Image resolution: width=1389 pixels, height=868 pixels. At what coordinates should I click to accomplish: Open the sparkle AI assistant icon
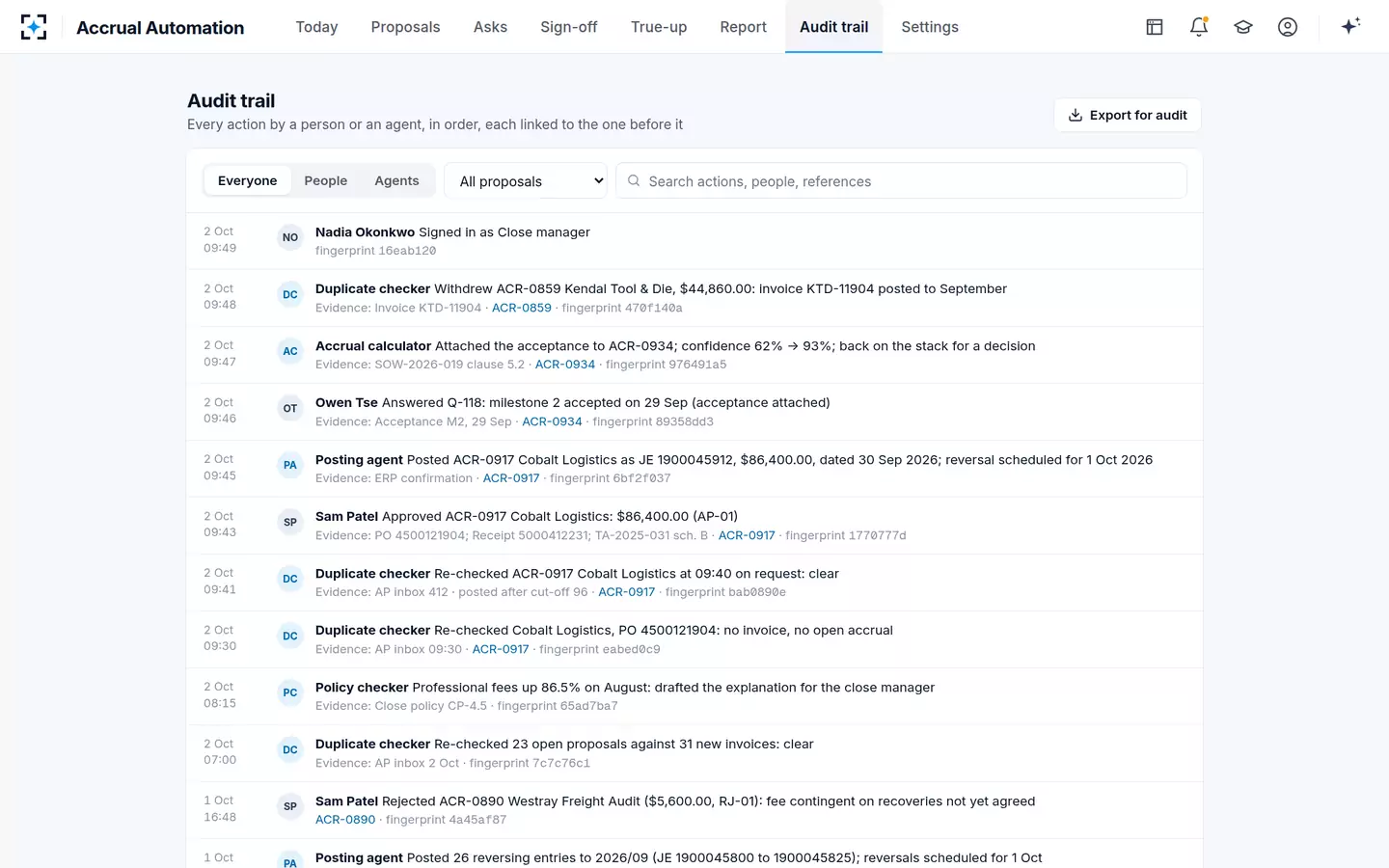(1350, 26)
